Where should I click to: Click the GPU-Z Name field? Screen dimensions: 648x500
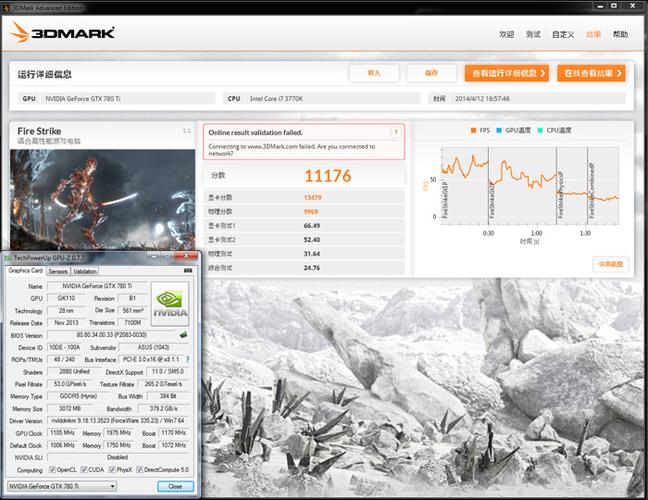pyautogui.click(x=97, y=286)
